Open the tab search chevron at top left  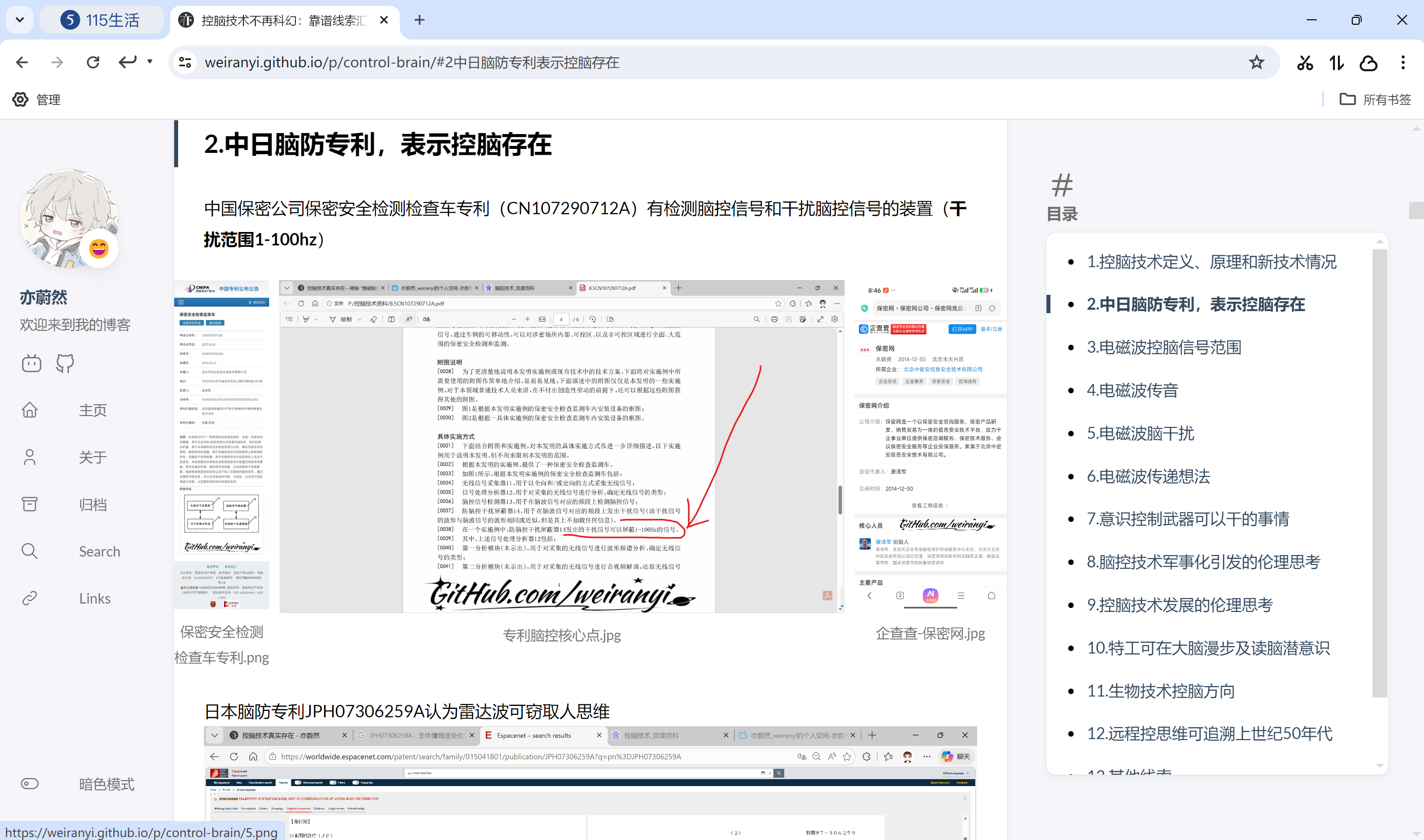click(20, 20)
